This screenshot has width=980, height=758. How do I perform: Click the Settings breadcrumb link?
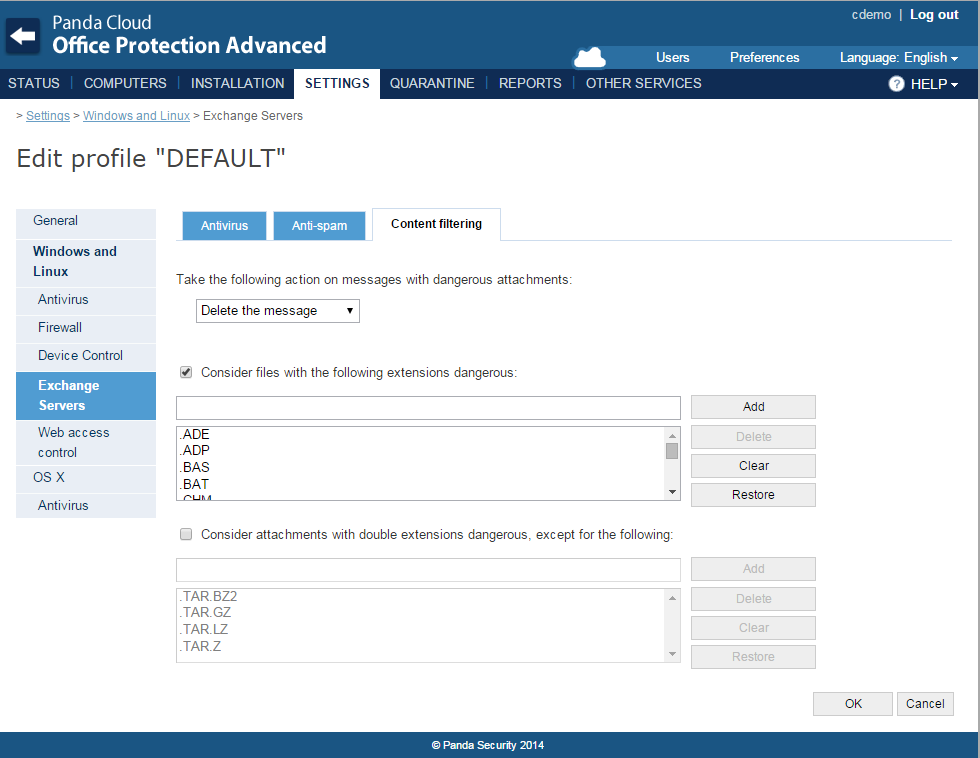pos(48,116)
